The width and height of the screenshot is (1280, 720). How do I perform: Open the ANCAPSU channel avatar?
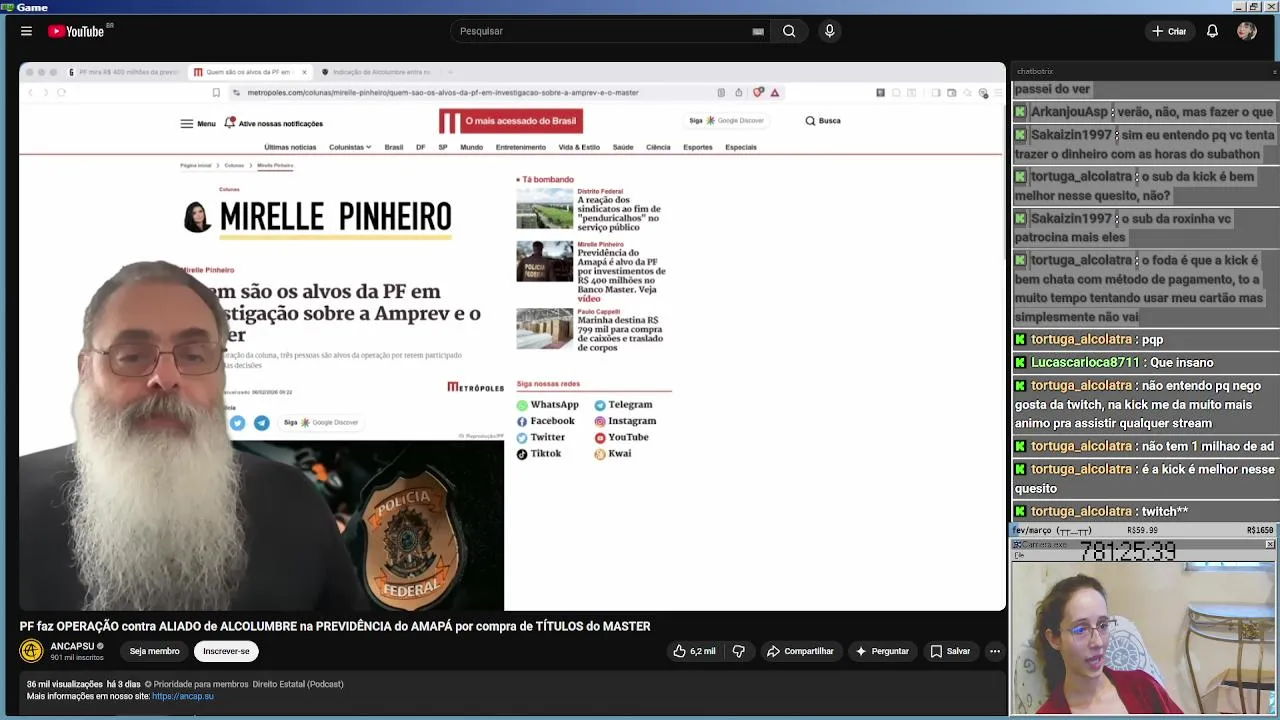coord(31,651)
